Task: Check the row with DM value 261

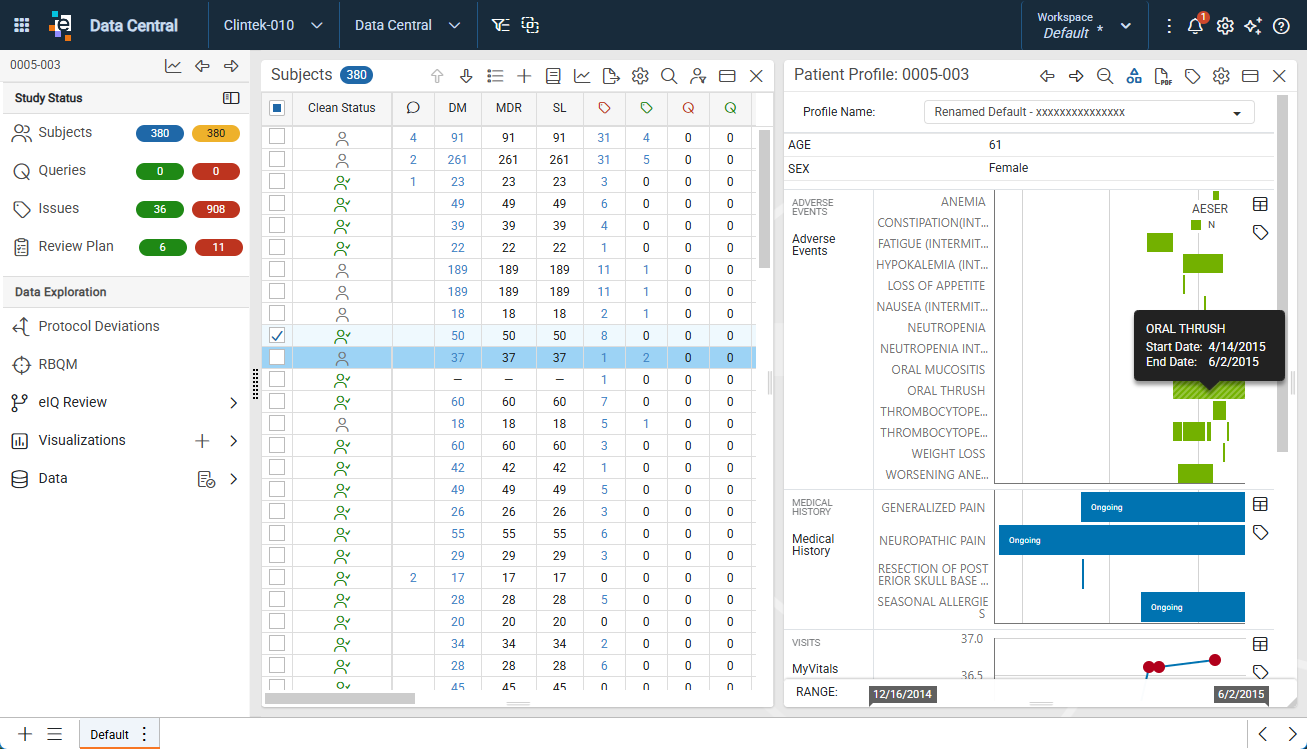Action: (x=277, y=159)
